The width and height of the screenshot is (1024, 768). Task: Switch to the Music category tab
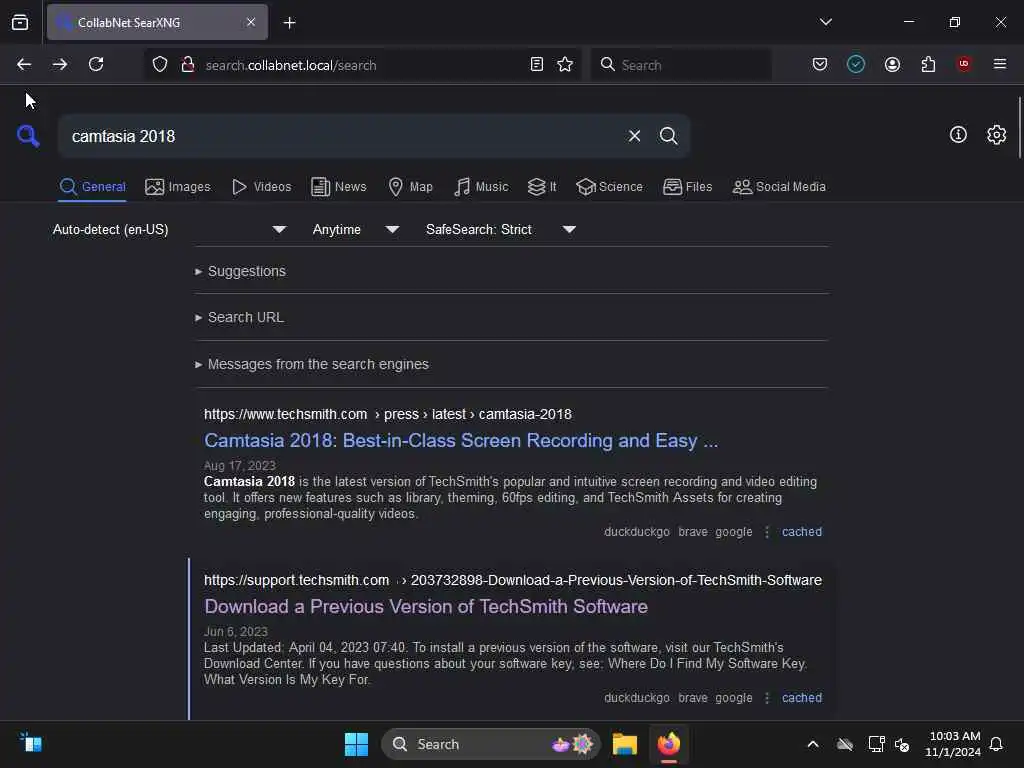pyautogui.click(x=481, y=187)
